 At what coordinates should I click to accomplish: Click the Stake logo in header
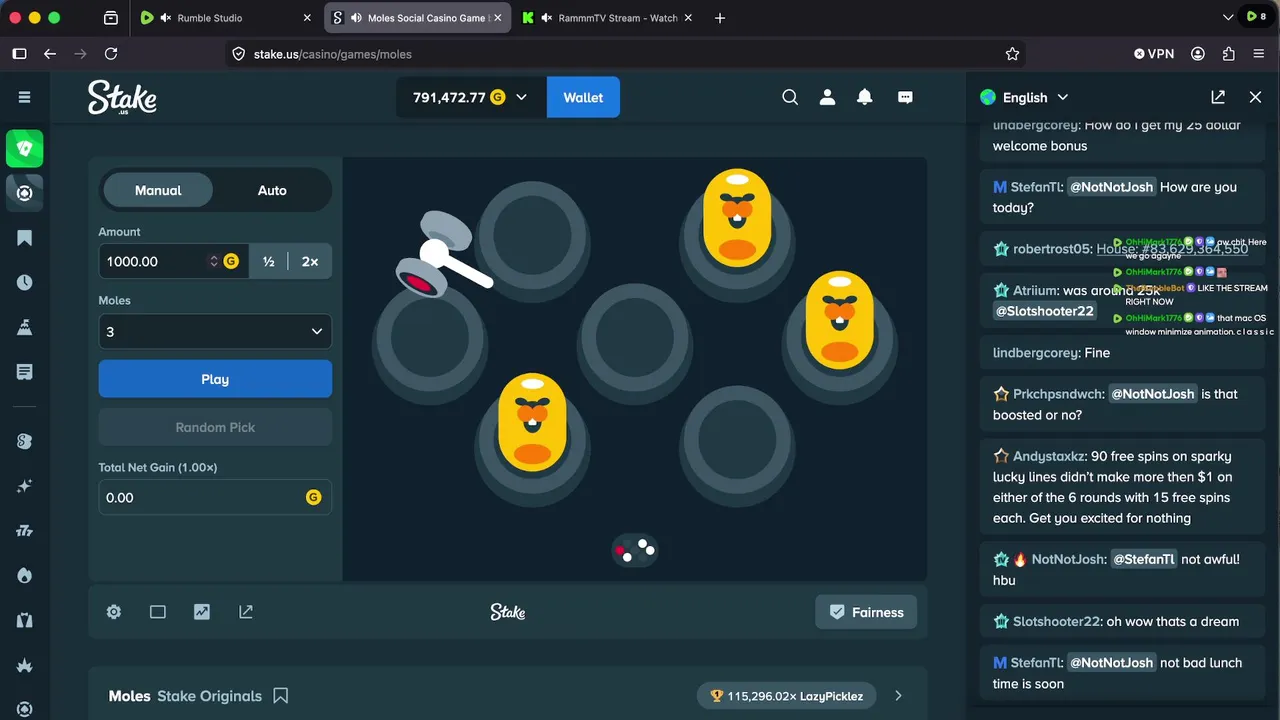point(122,97)
